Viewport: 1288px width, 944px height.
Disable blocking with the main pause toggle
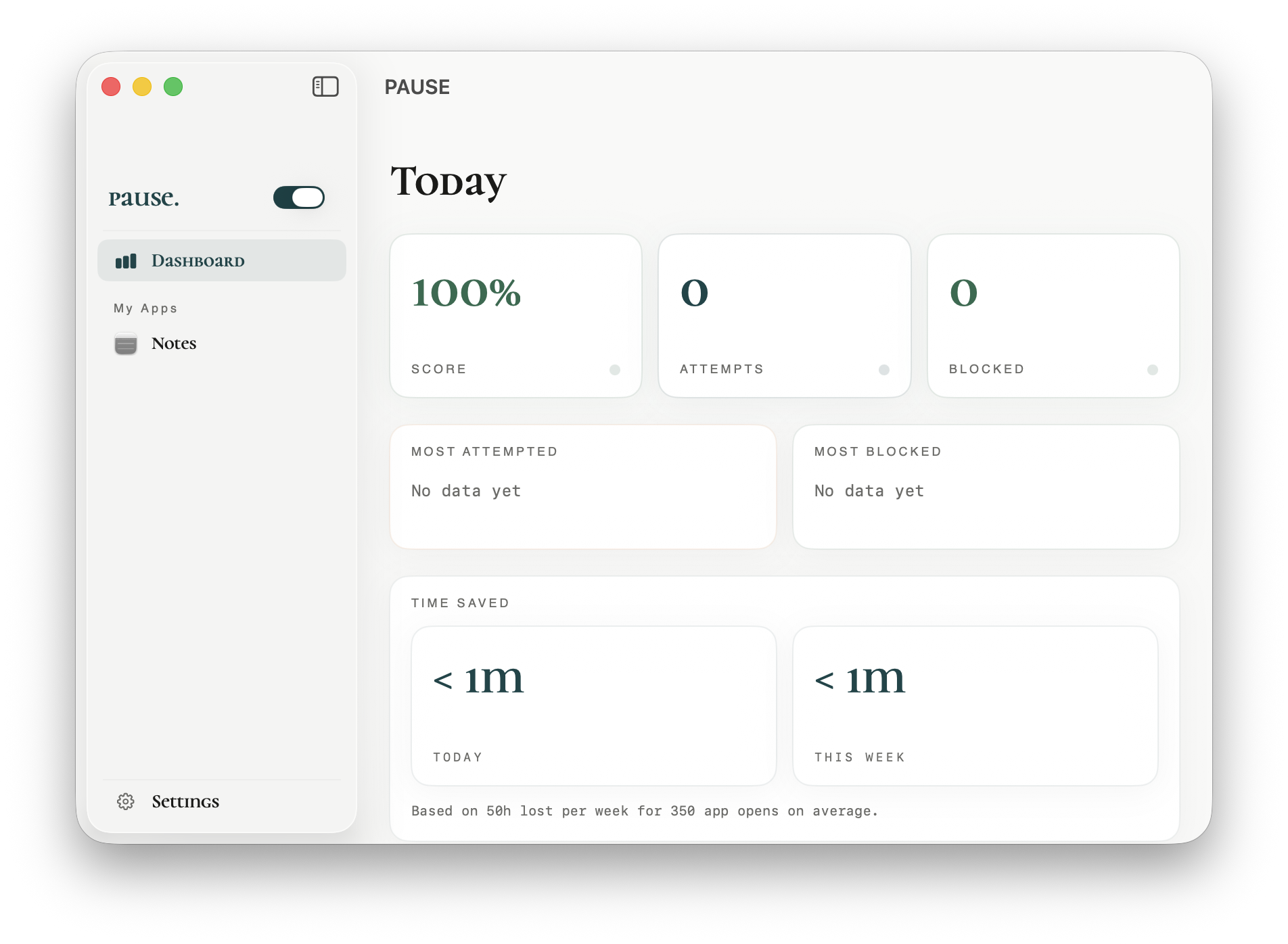(298, 197)
